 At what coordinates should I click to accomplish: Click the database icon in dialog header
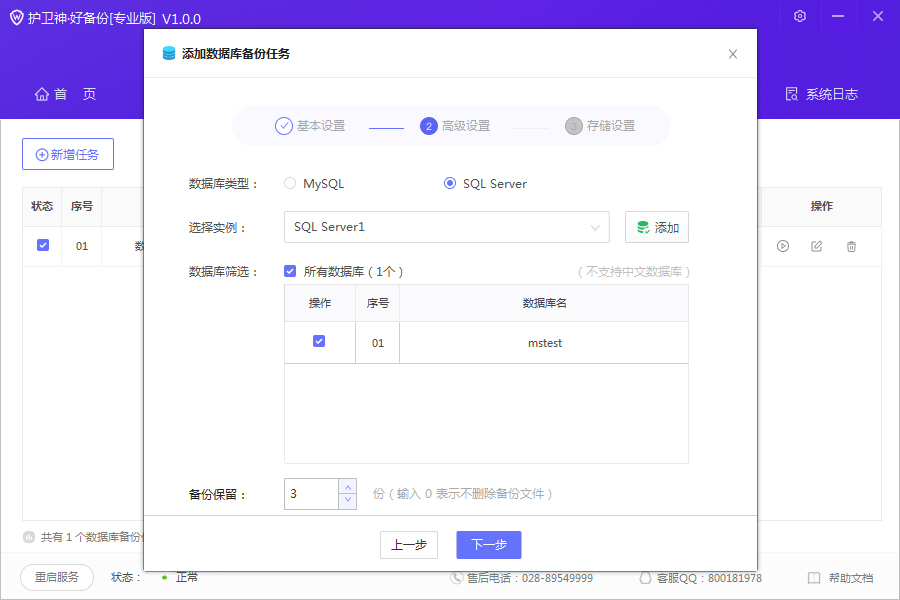point(169,53)
